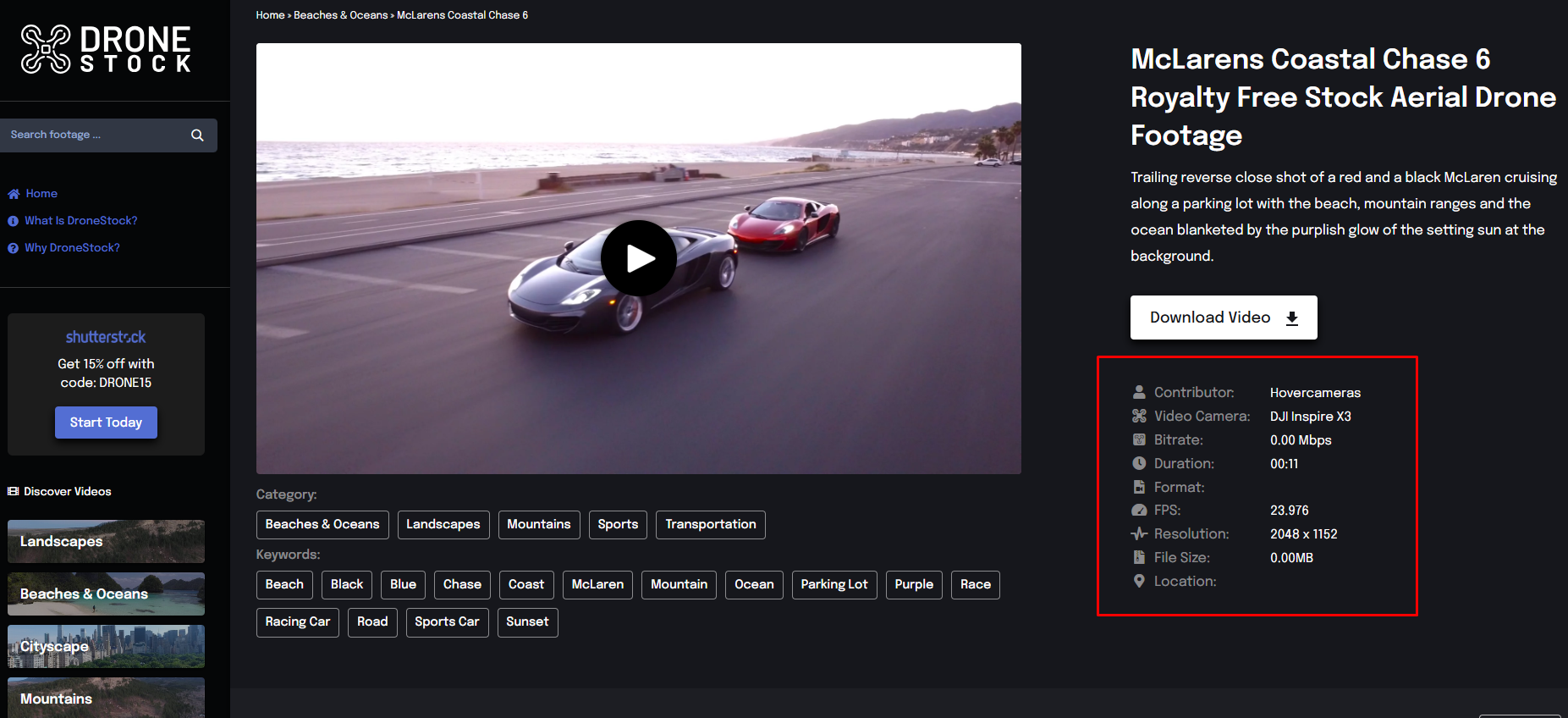Click the DroneStock logo
The width and height of the screenshot is (1568, 718).
(106, 49)
